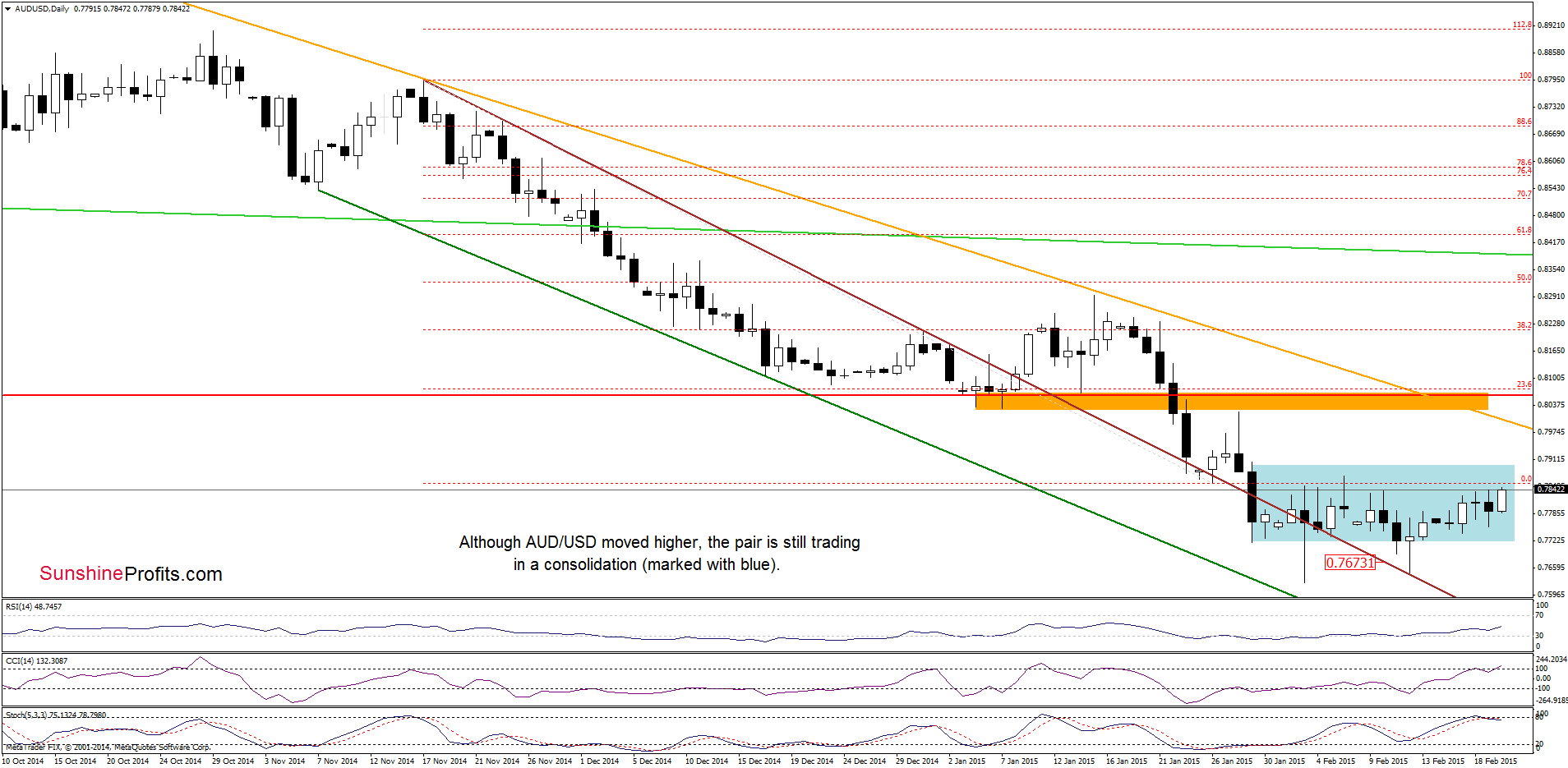Click the 17 Nov 2014 date label
This screenshot has height=768, width=1568.
pos(445,761)
